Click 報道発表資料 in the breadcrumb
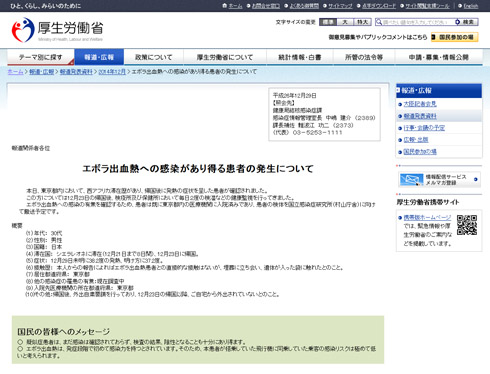 (x=76, y=72)
